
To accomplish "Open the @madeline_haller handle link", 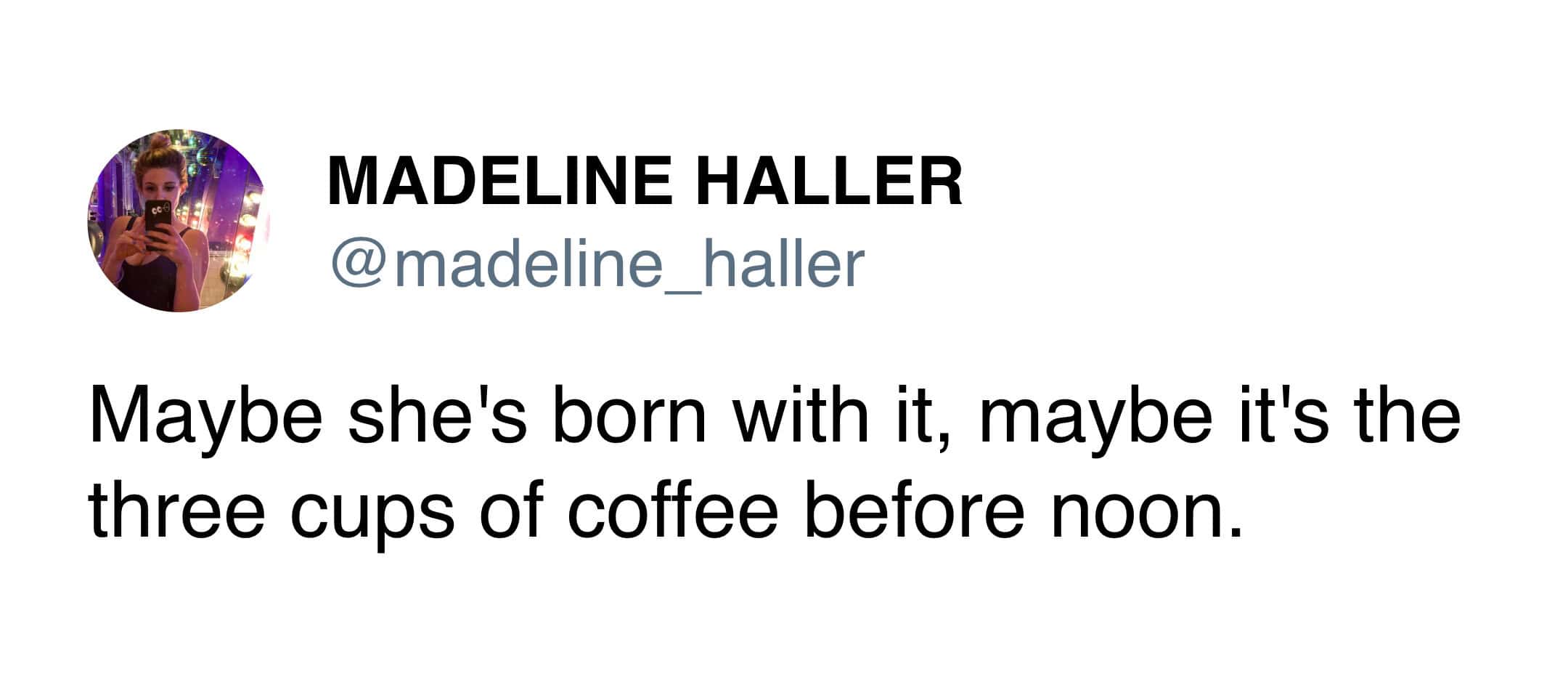I will pyautogui.click(x=598, y=264).
